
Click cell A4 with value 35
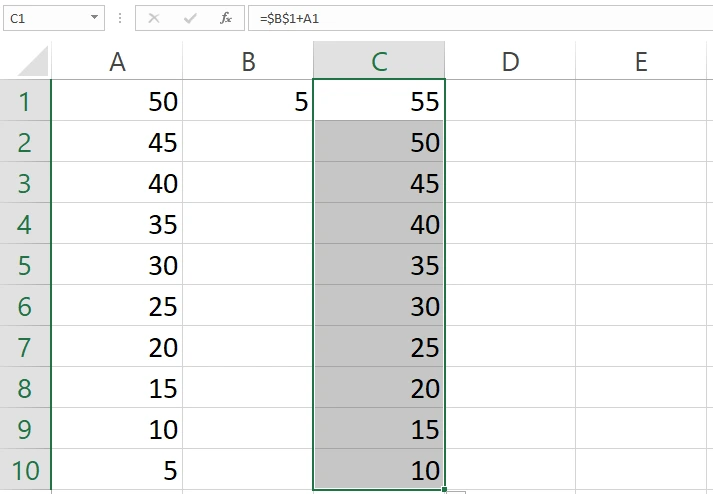[117, 223]
